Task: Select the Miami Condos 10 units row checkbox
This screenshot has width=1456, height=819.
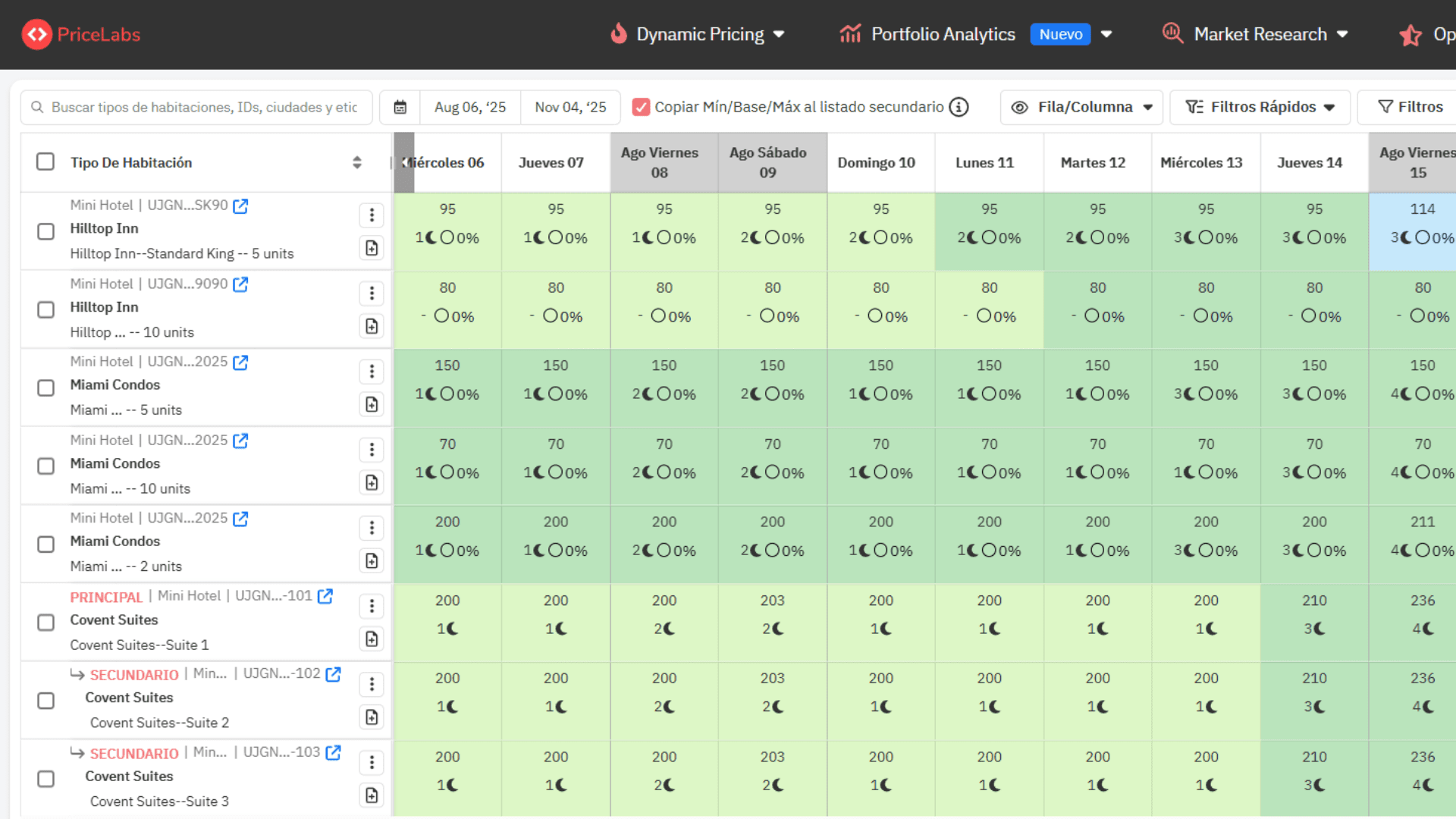Action: (45, 466)
